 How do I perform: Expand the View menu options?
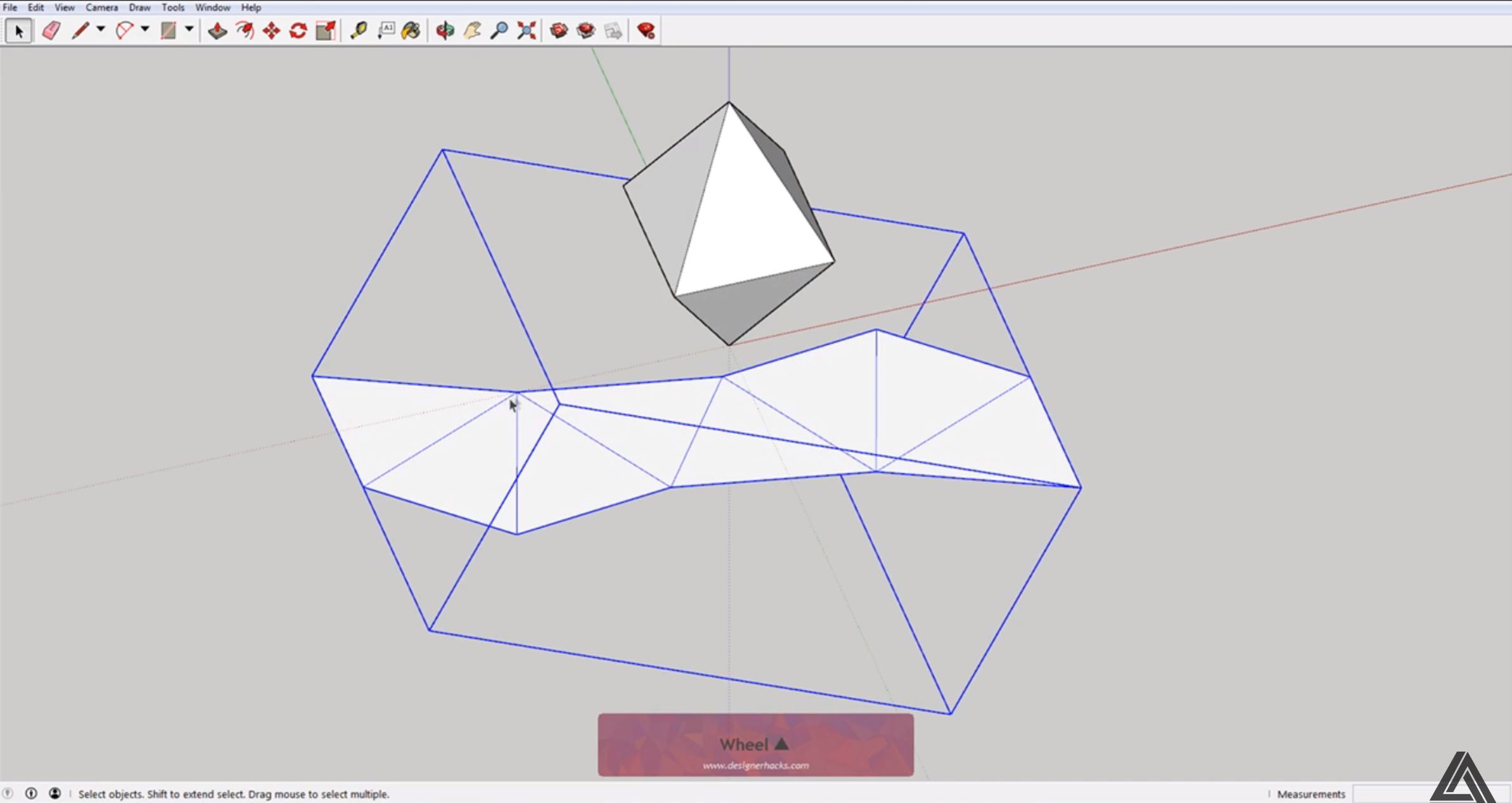pos(63,8)
